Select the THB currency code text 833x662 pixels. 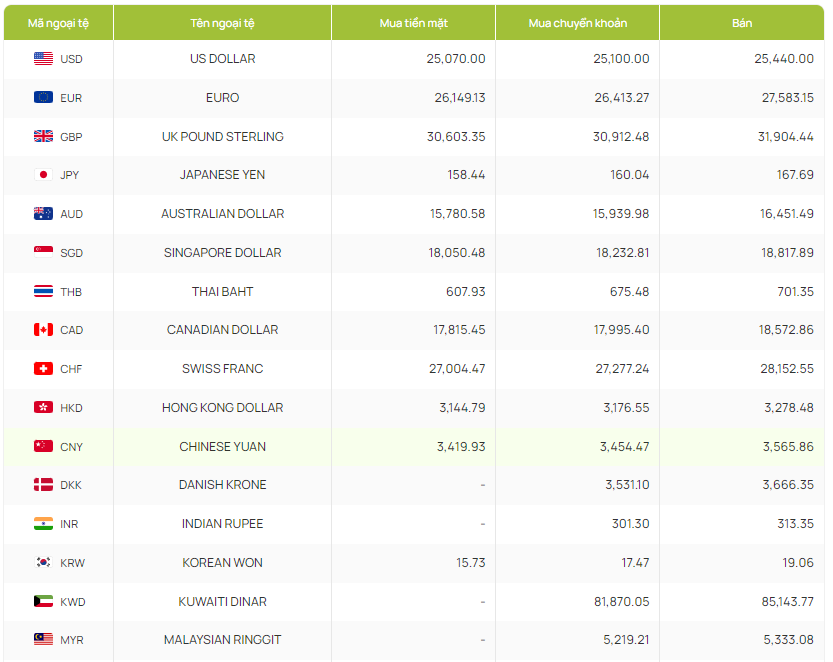coord(71,292)
